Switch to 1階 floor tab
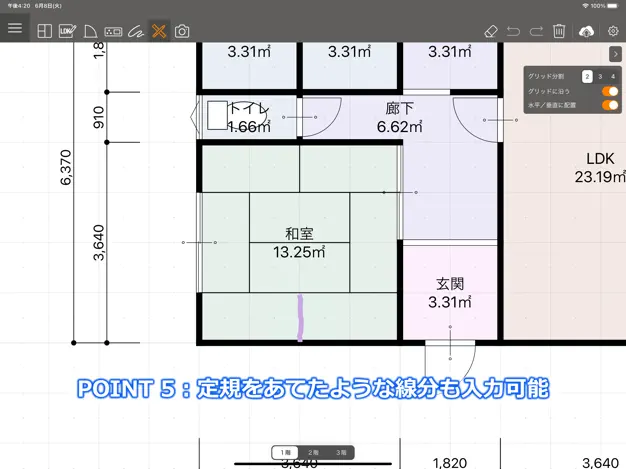The height and width of the screenshot is (469, 626). [285, 453]
